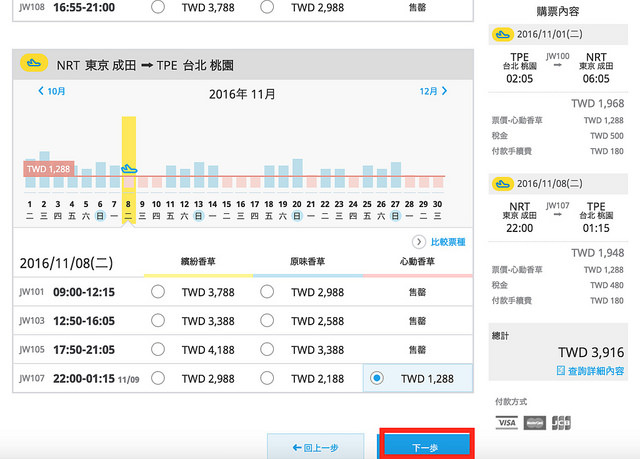Select the JW107 TWD 1,288 radio button
The image size is (640, 459).
(377, 379)
